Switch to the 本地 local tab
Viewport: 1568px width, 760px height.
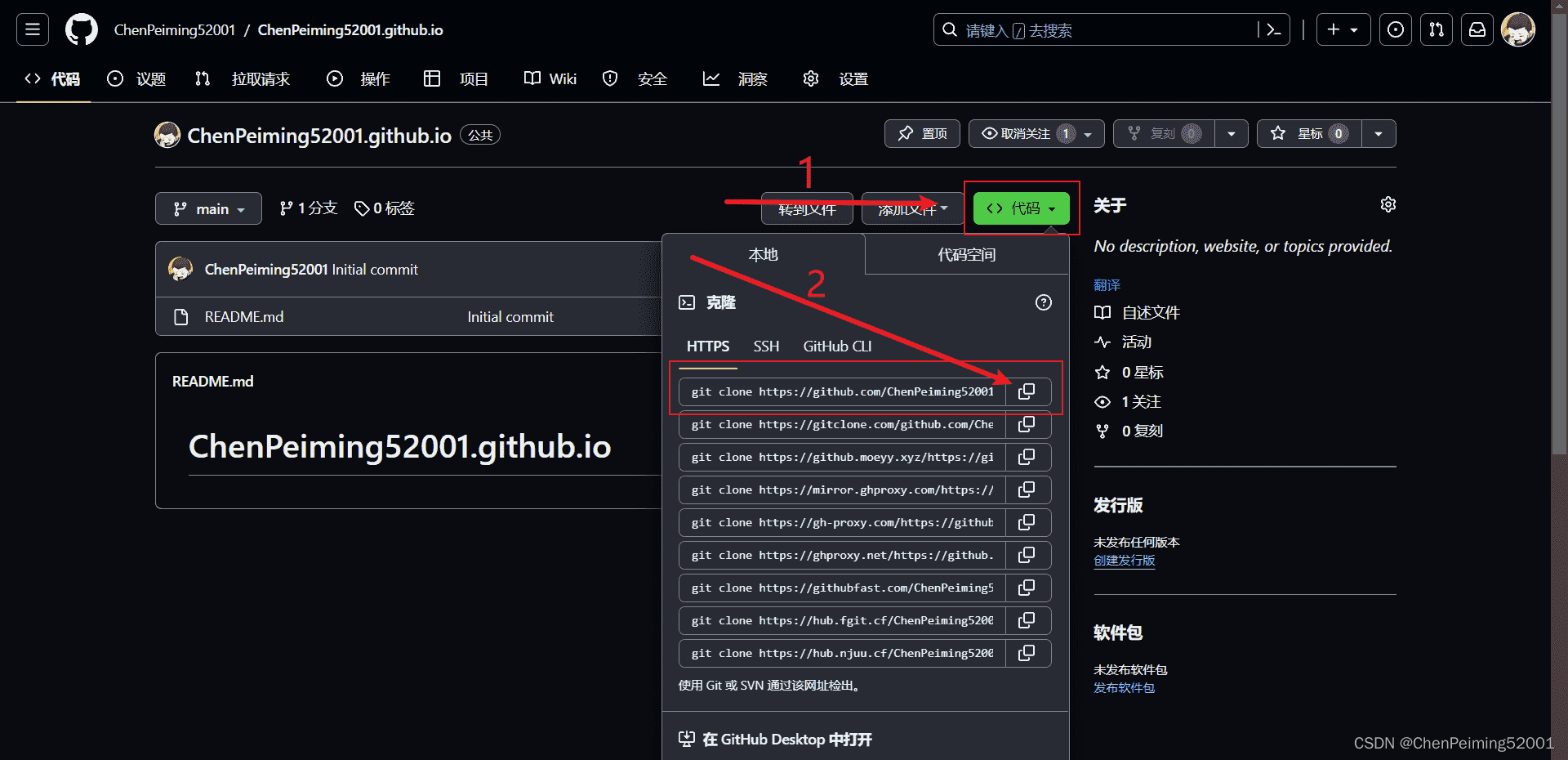click(764, 255)
